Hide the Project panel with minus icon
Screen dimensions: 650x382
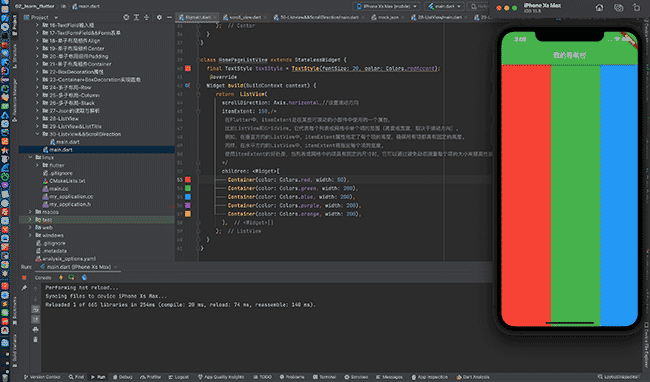tap(169, 17)
